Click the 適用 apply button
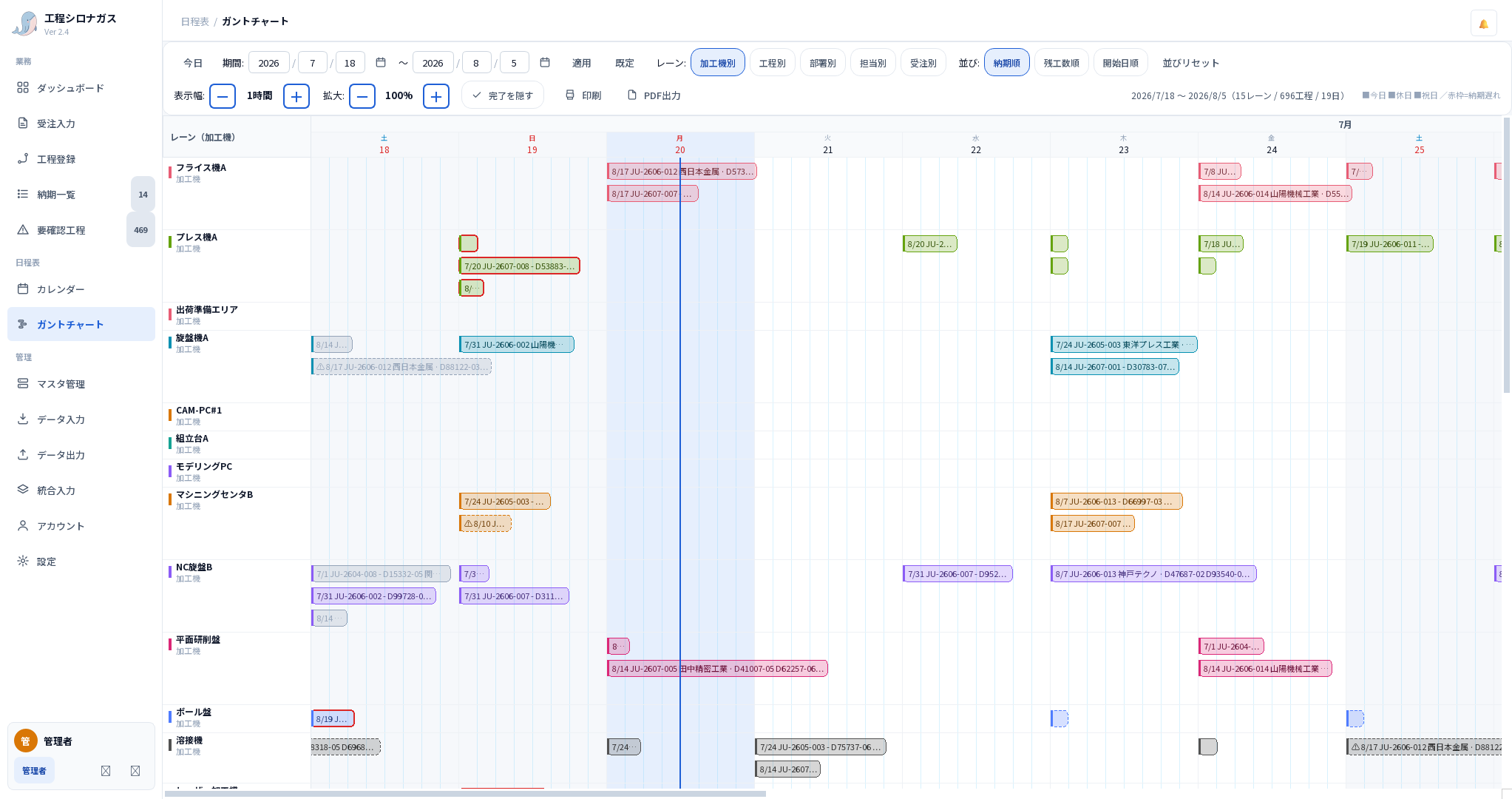Viewport: 1512px width, 799px height. [x=582, y=63]
